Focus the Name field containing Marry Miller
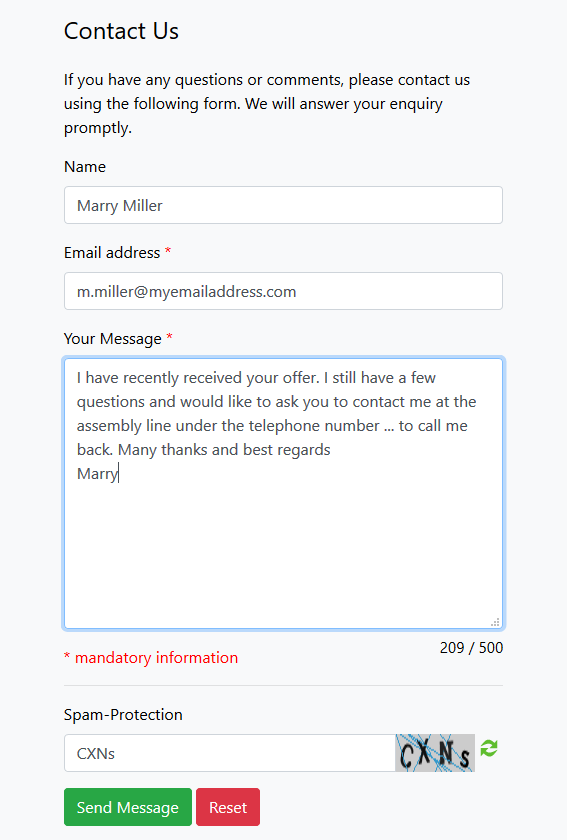The image size is (567, 840). click(x=284, y=205)
